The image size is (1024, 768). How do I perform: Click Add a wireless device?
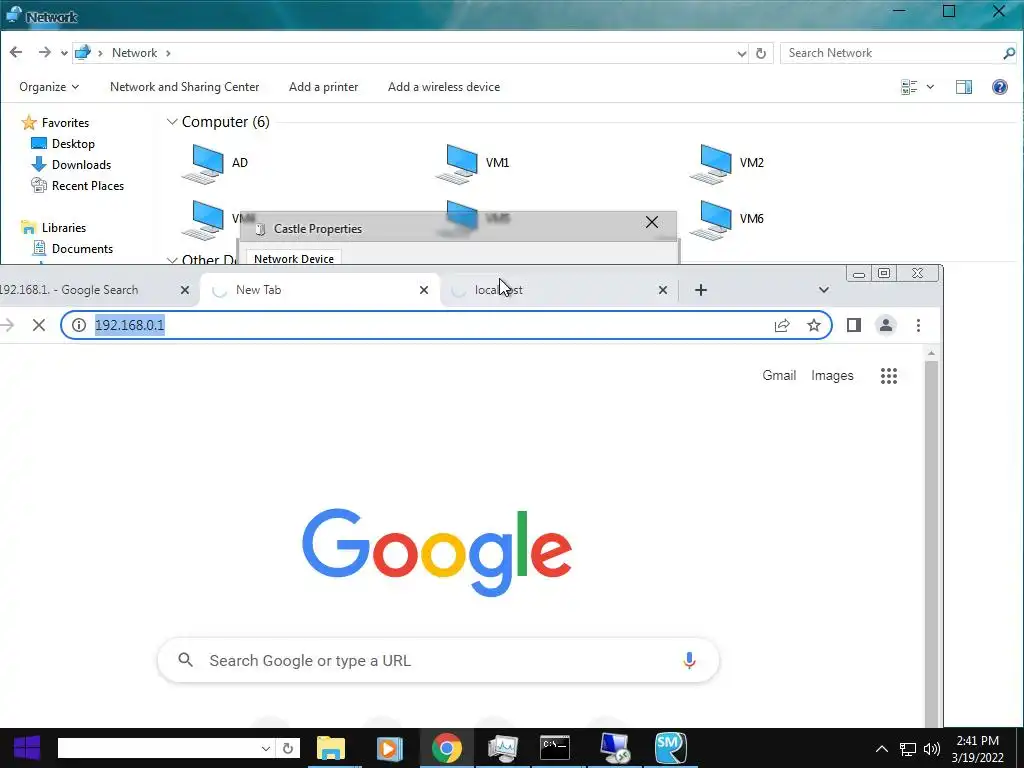tap(443, 87)
